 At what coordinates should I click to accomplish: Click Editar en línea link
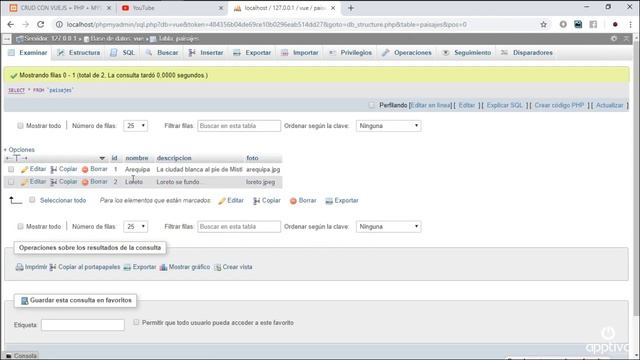430,105
